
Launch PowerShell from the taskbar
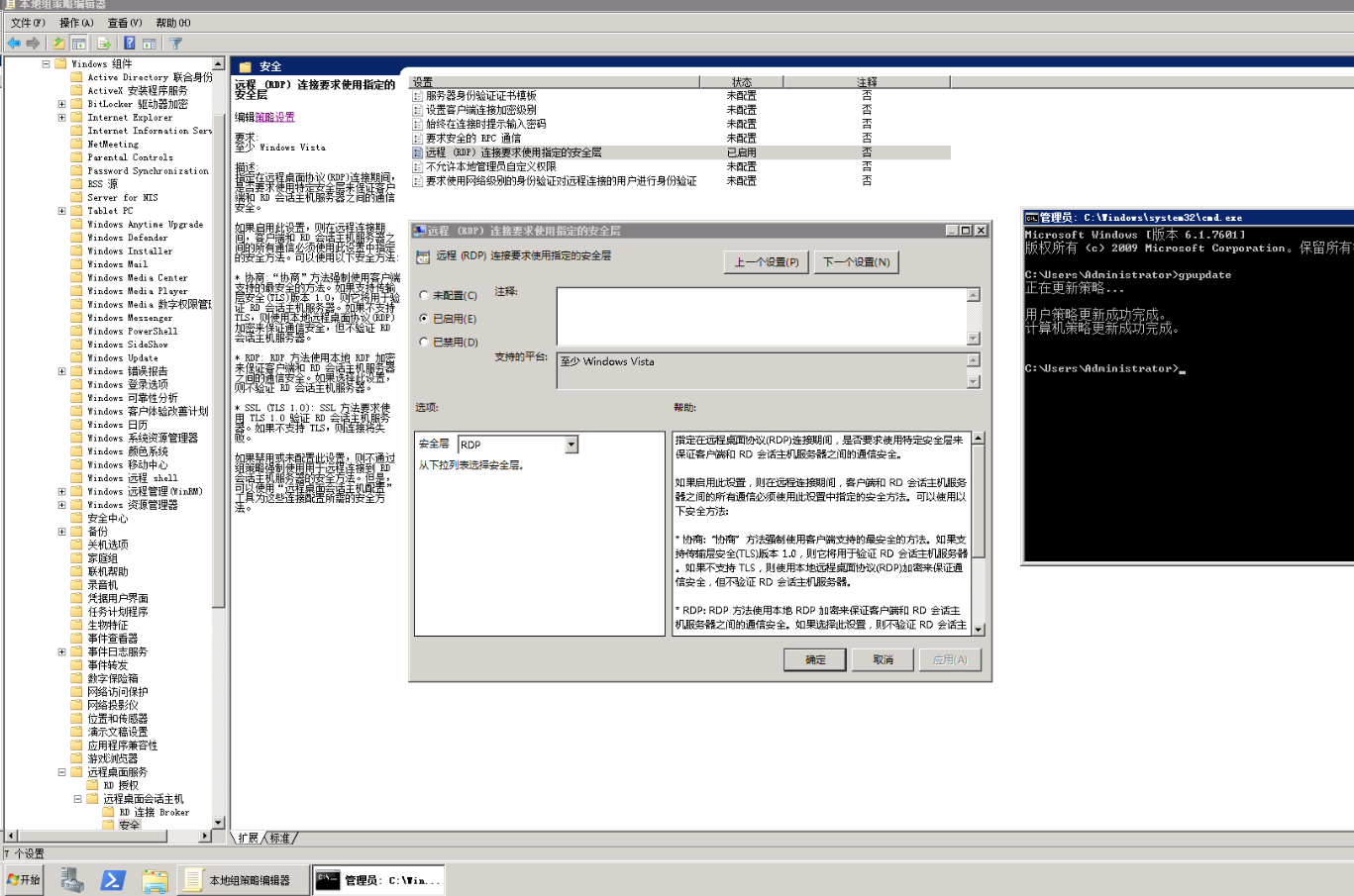113,879
